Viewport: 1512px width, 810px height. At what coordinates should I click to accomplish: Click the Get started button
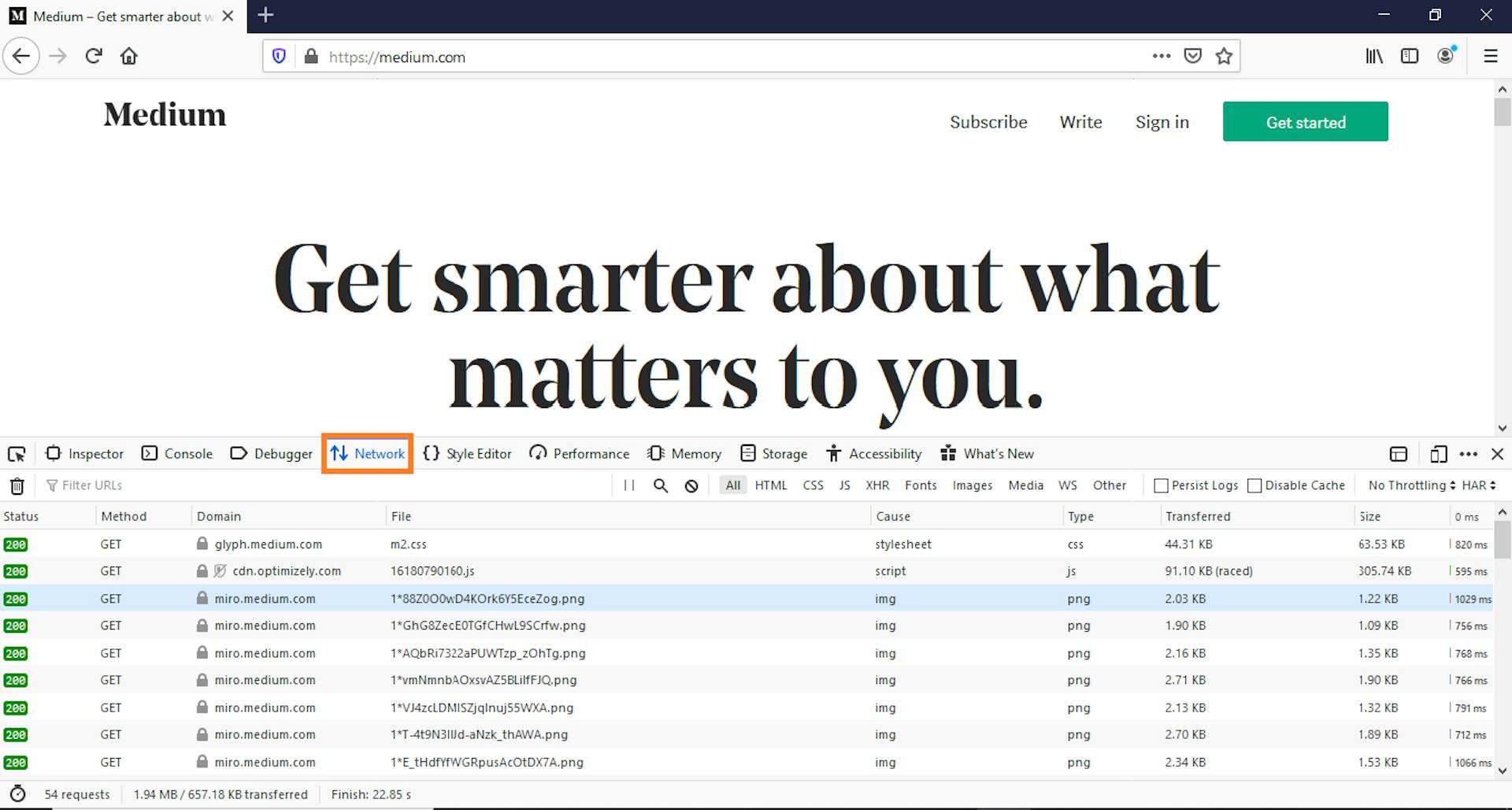tap(1305, 121)
